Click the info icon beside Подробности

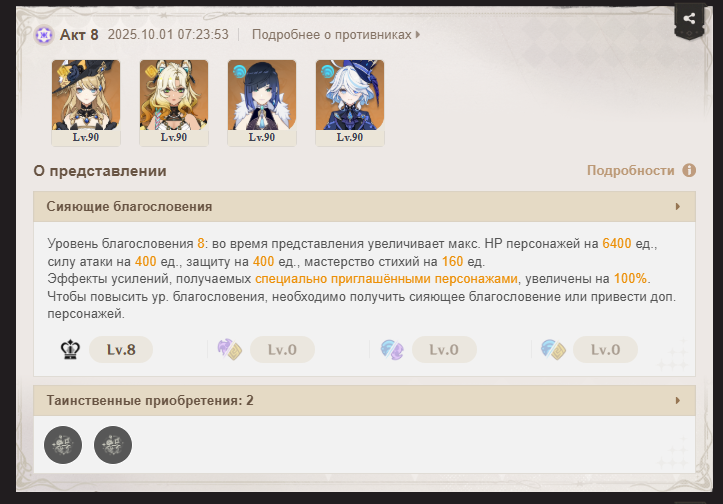coord(689,170)
